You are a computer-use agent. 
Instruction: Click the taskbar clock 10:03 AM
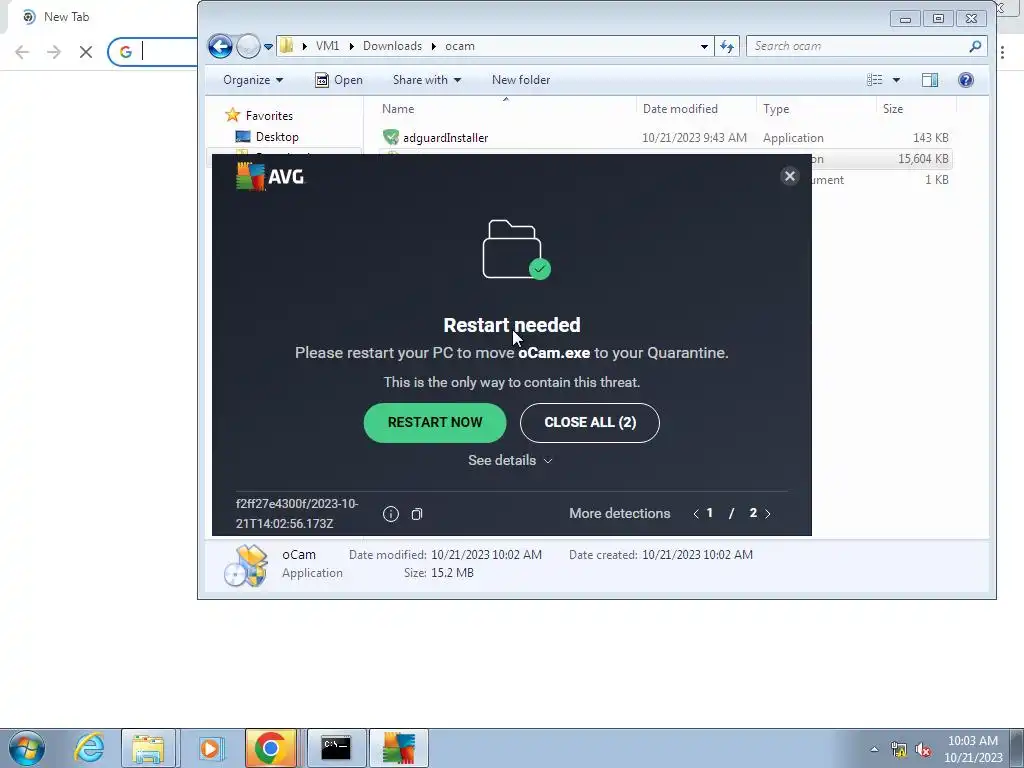tap(972, 741)
